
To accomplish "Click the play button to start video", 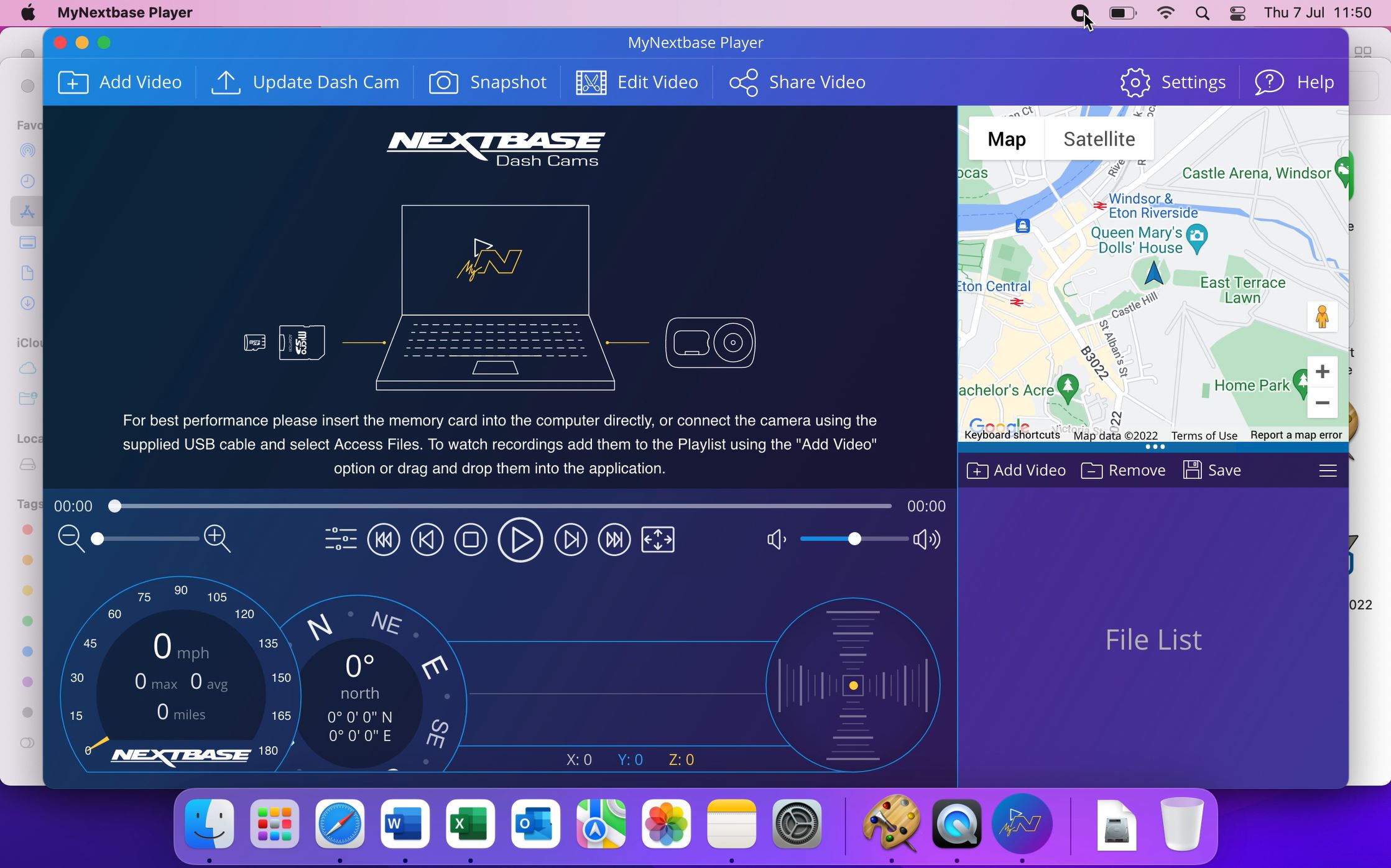I will [519, 539].
